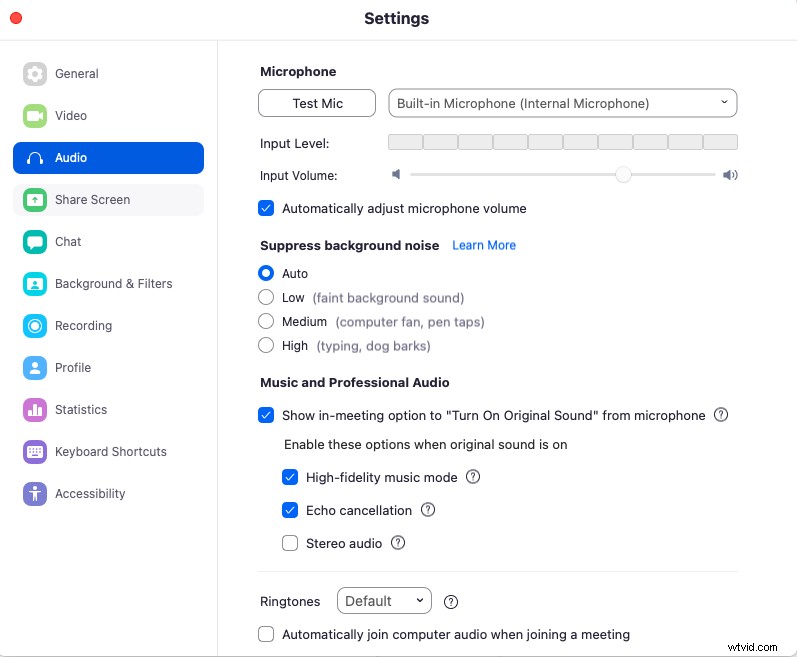
Task: Switch to Video settings
Action: click(x=108, y=116)
